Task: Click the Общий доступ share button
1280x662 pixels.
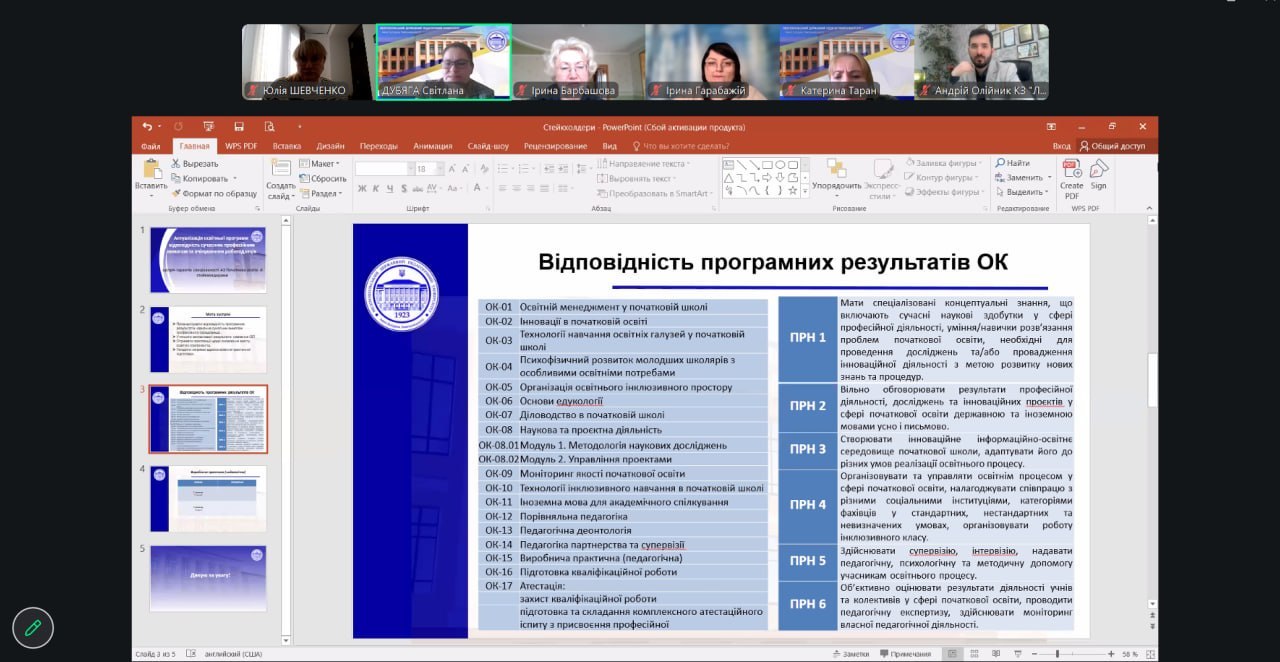Action: 1112,146
